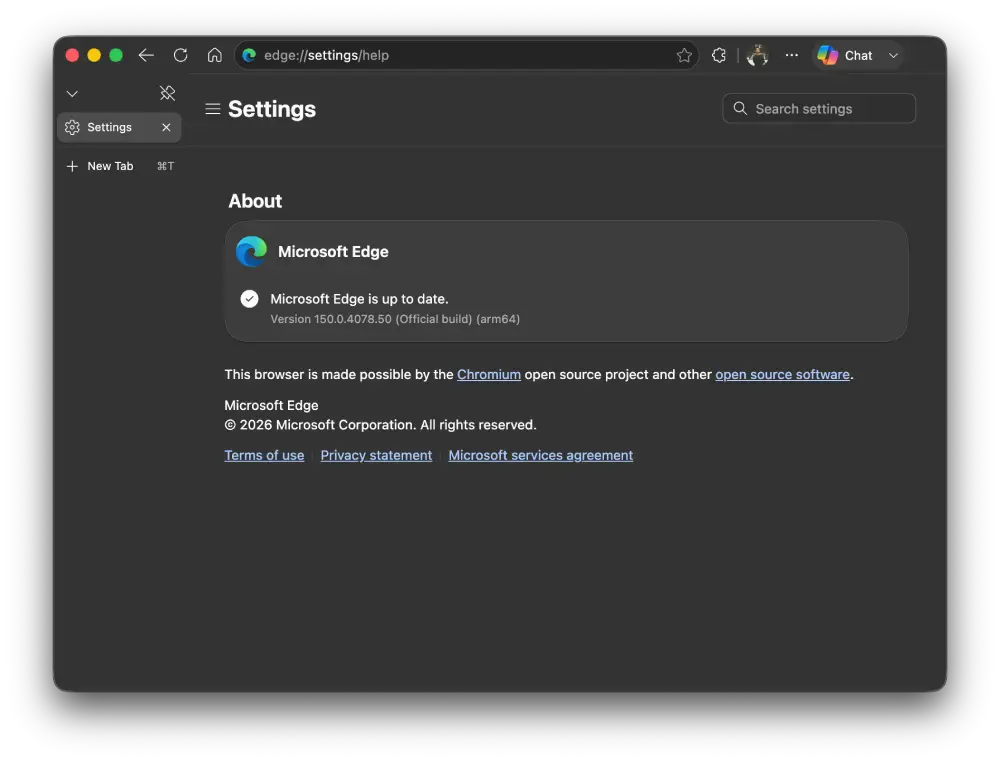This screenshot has width=1000, height=762.
Task: Open the Chromium link
Action: click(489, 375)
